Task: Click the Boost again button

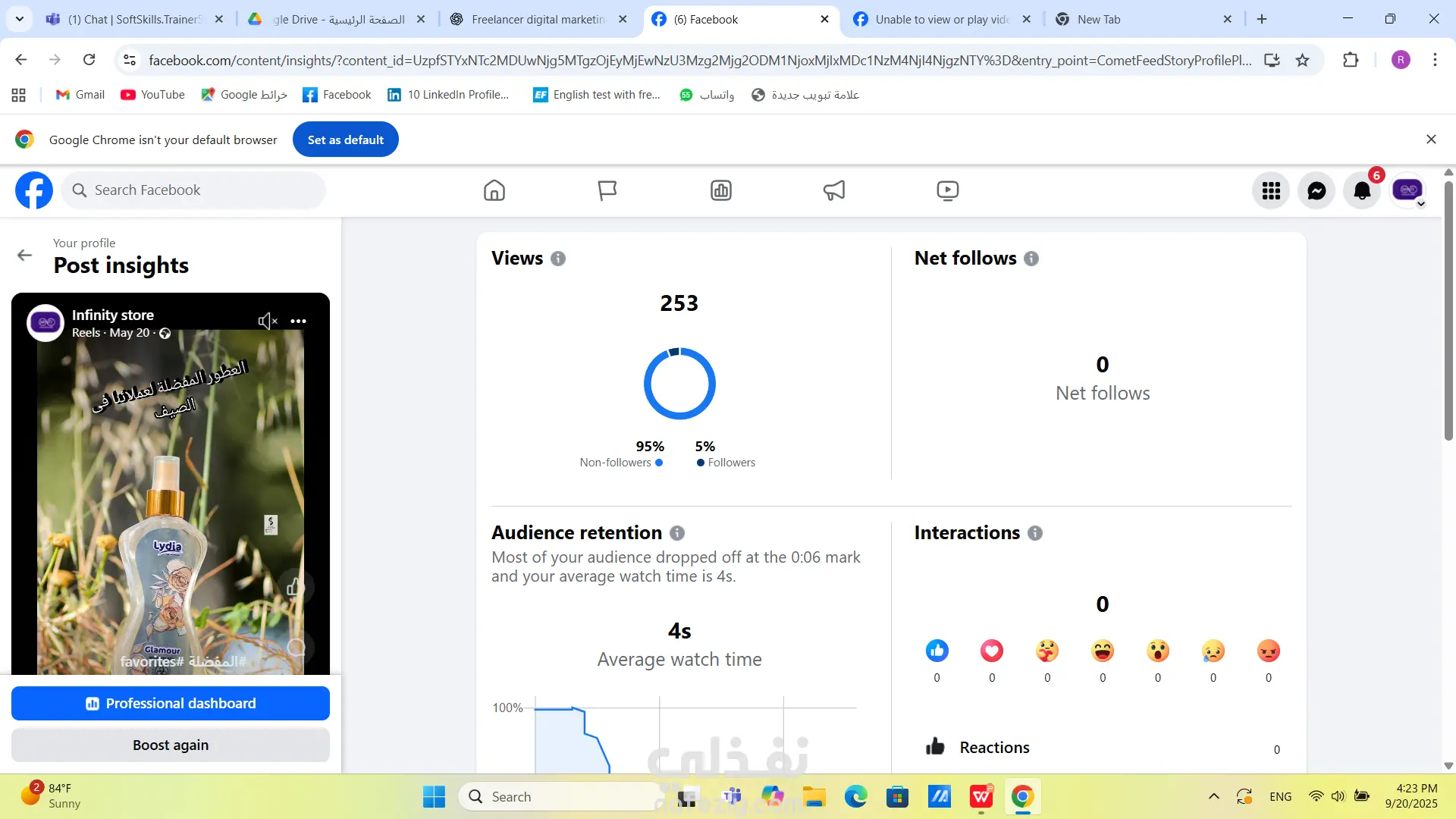Action: point(171,745)
